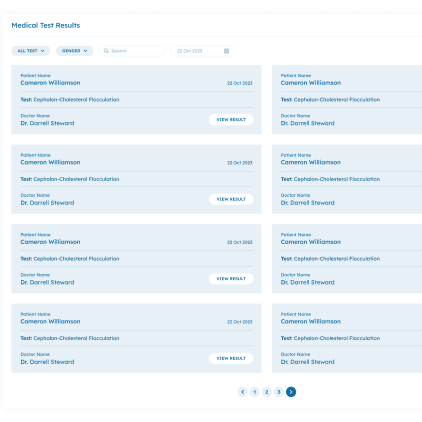
Task: Click View Result on the first left-column card
Action: (x=231, y=120)
